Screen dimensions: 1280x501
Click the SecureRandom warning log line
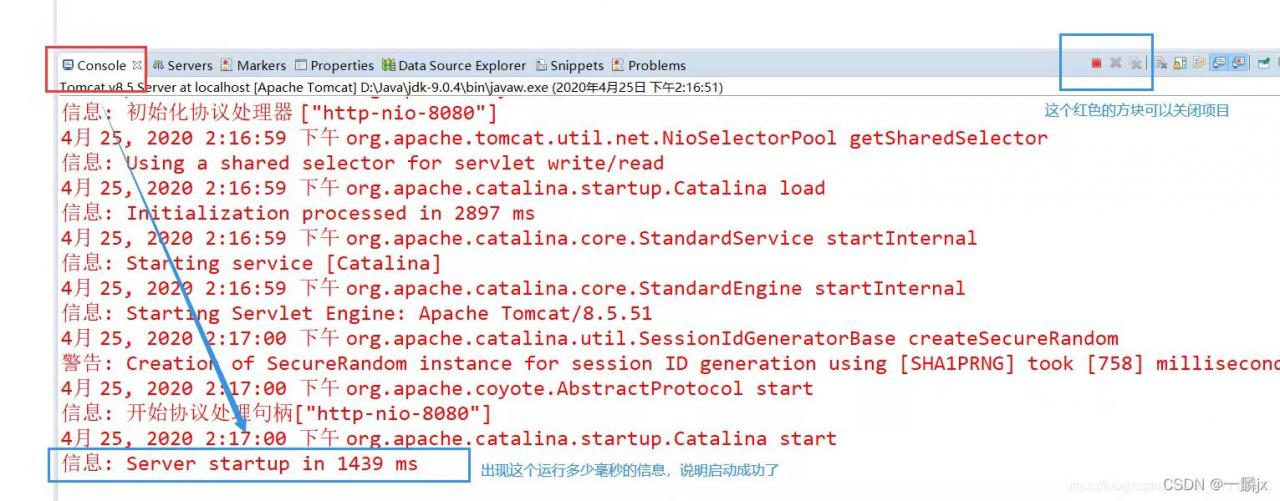[x=670, y=364]
